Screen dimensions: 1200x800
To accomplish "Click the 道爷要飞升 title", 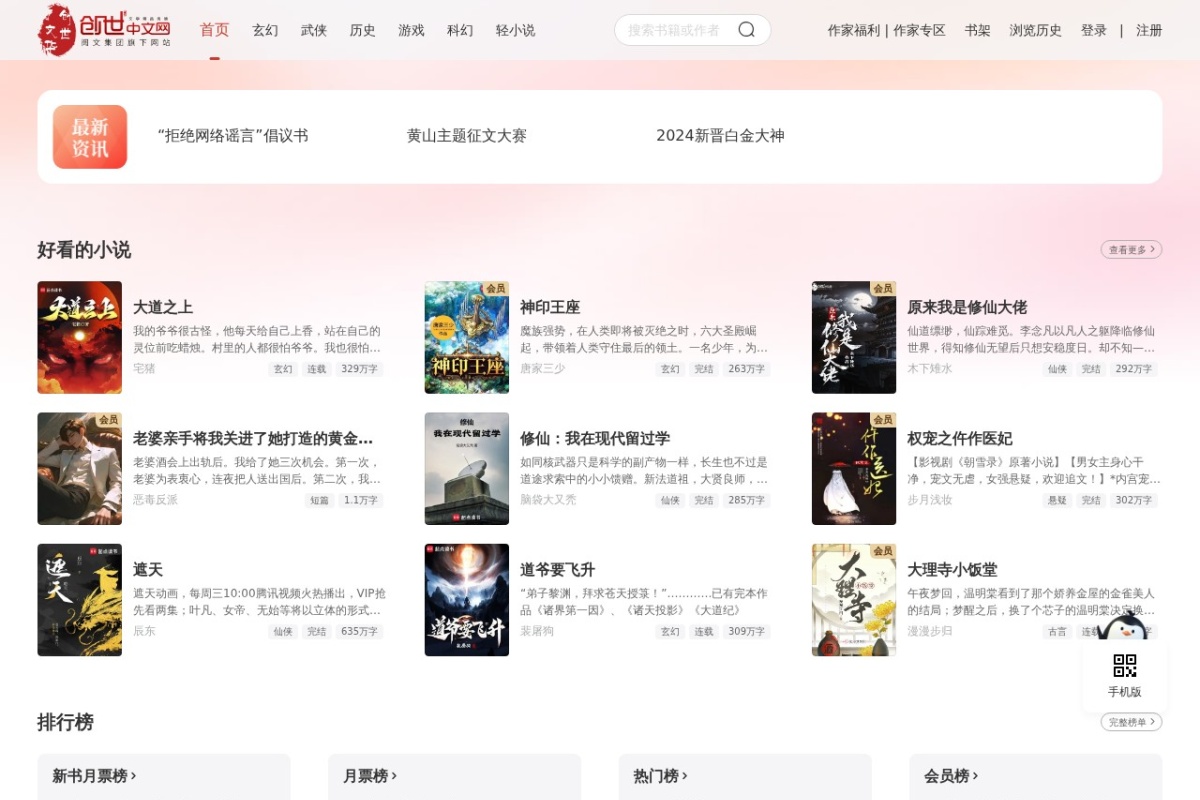I will coord(557,570).
